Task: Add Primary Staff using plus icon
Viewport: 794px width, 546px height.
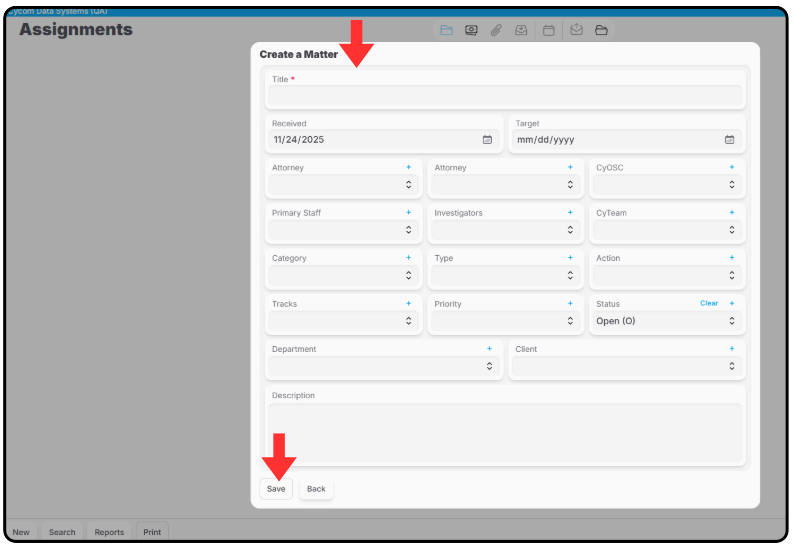Action: 409,212
